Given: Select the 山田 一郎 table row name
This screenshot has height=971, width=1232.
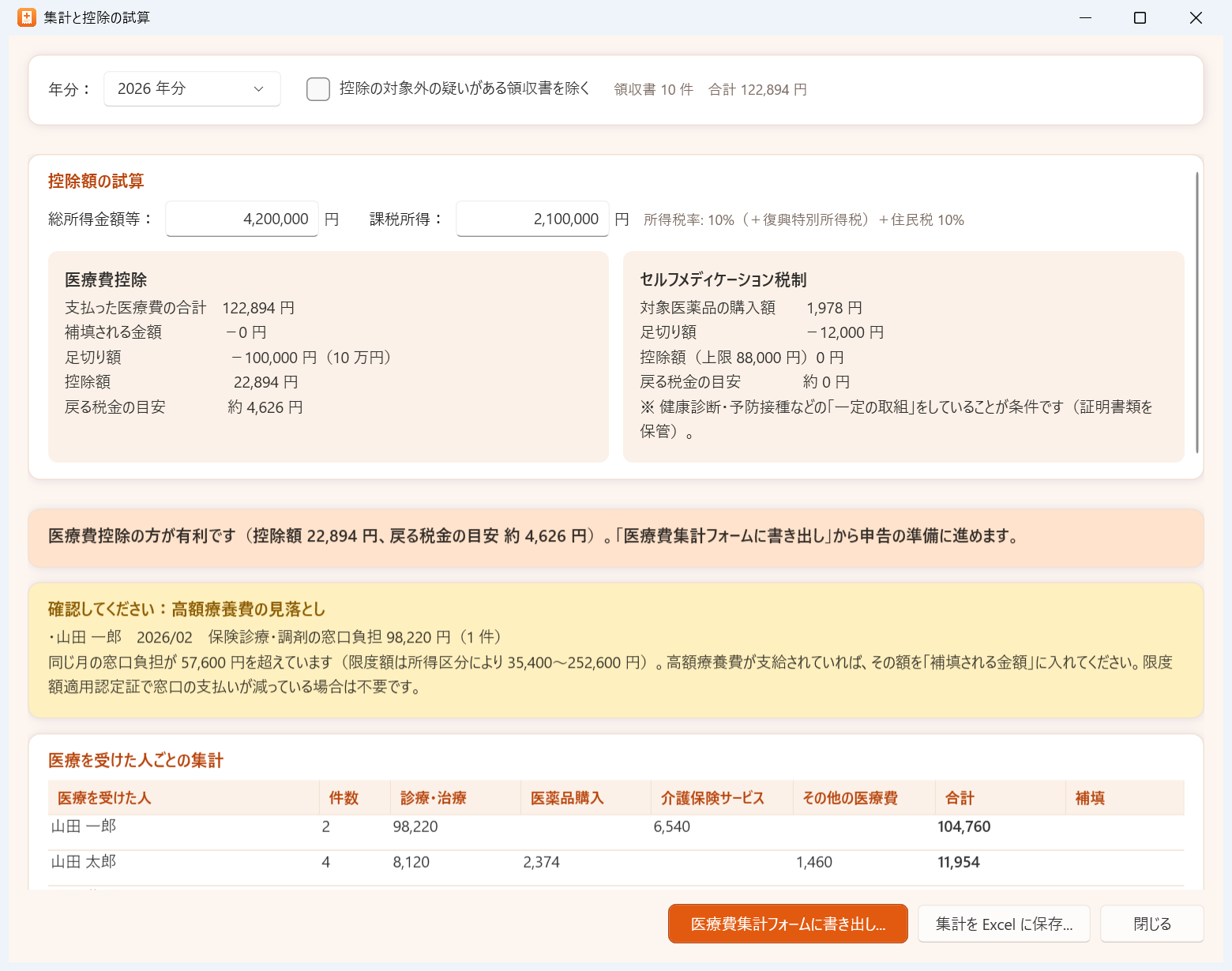Looking at the screenshot, I should tap(84, 827).
